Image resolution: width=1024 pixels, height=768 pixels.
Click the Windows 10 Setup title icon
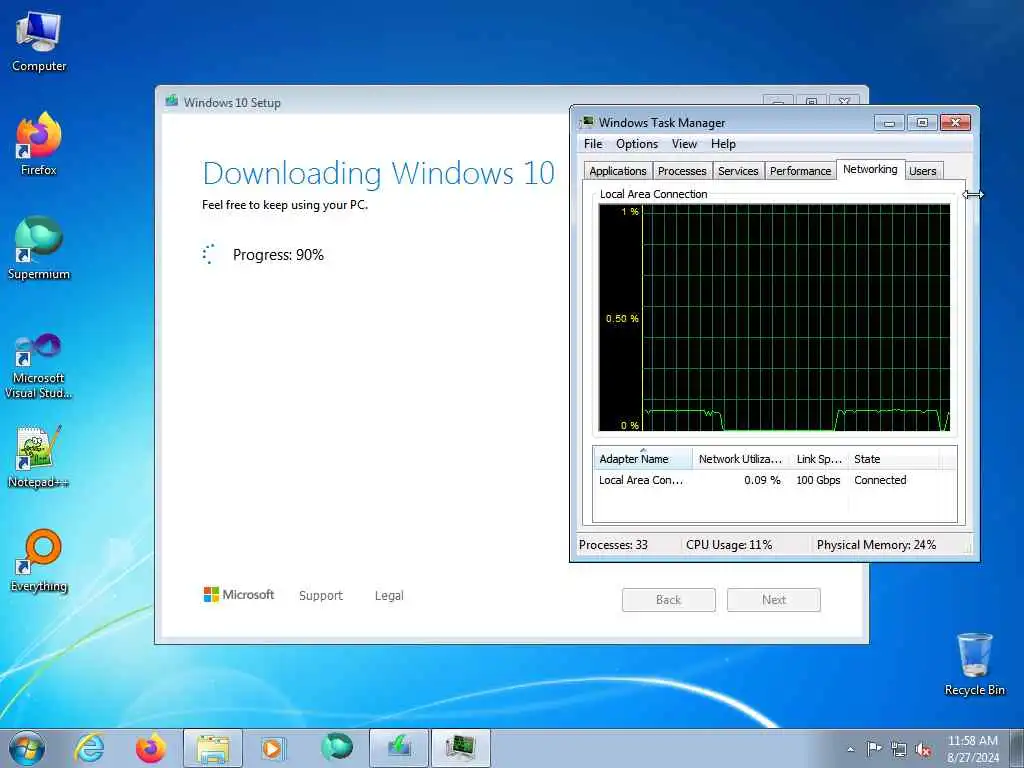172,101
